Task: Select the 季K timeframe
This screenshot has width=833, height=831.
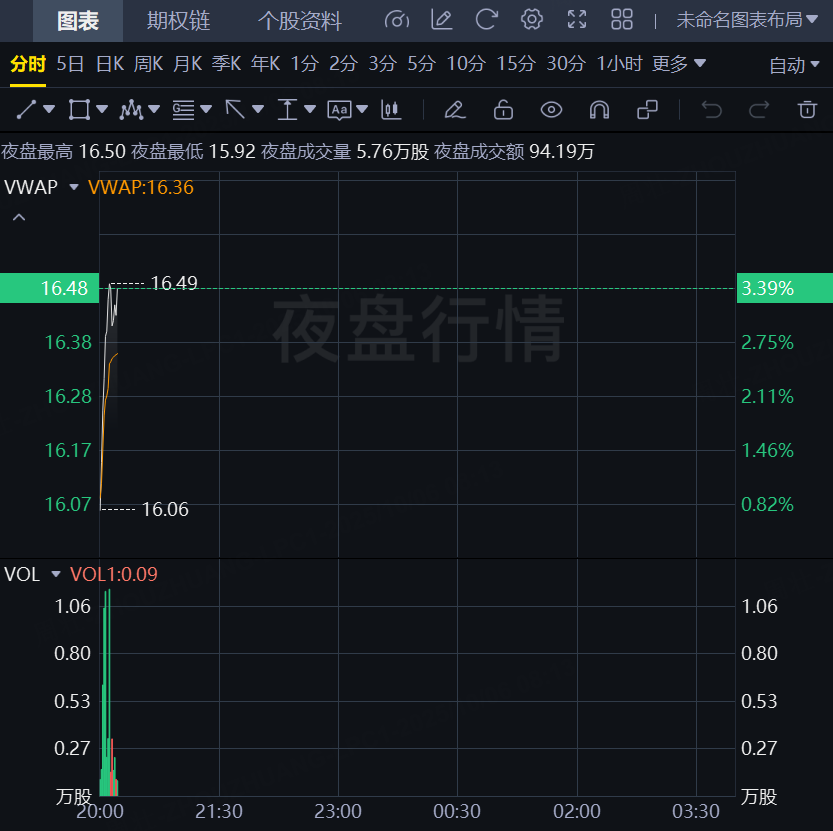Action: coord(226,64)
